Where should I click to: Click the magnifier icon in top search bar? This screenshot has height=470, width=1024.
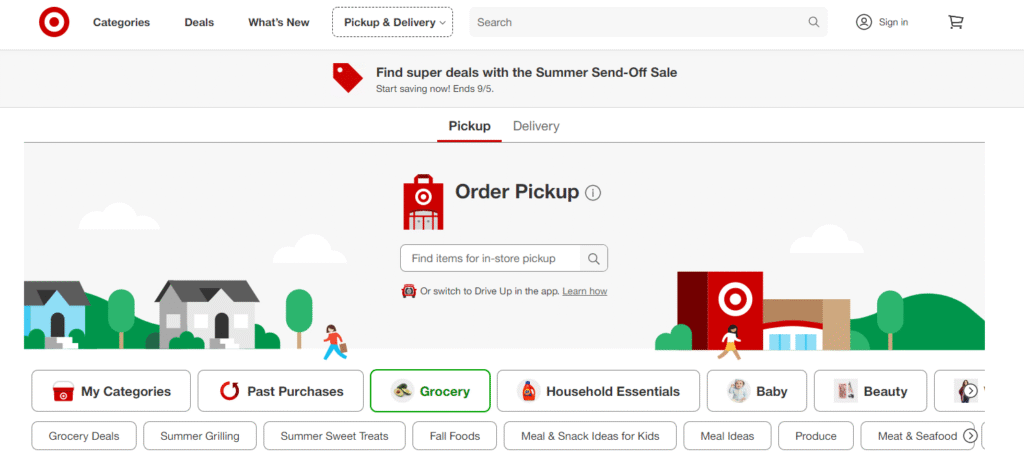(814, 22)
